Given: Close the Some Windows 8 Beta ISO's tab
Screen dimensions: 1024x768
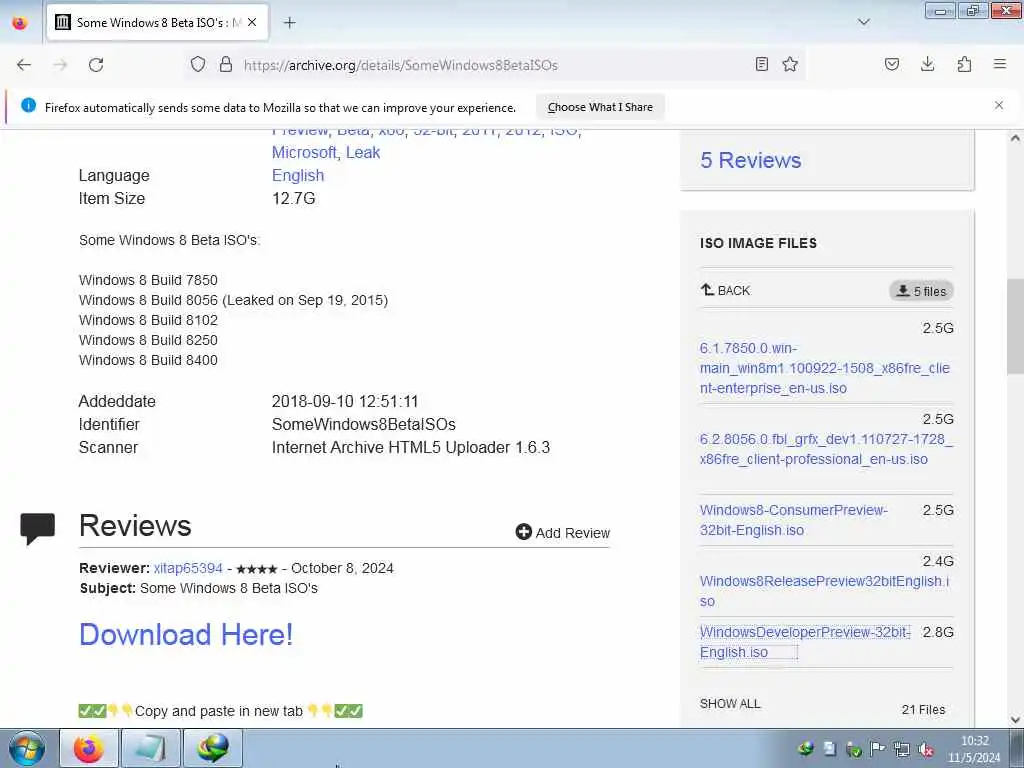Looking at the screenshot, I should (x=252, y=22).
